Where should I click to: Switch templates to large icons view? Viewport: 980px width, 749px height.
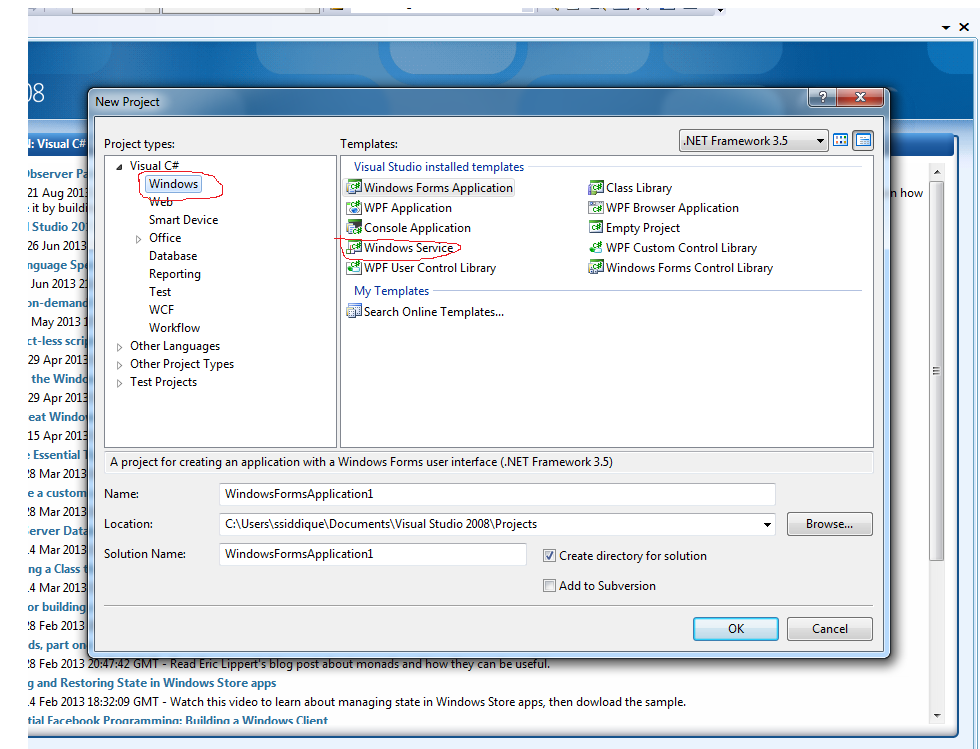coord(840,140)
